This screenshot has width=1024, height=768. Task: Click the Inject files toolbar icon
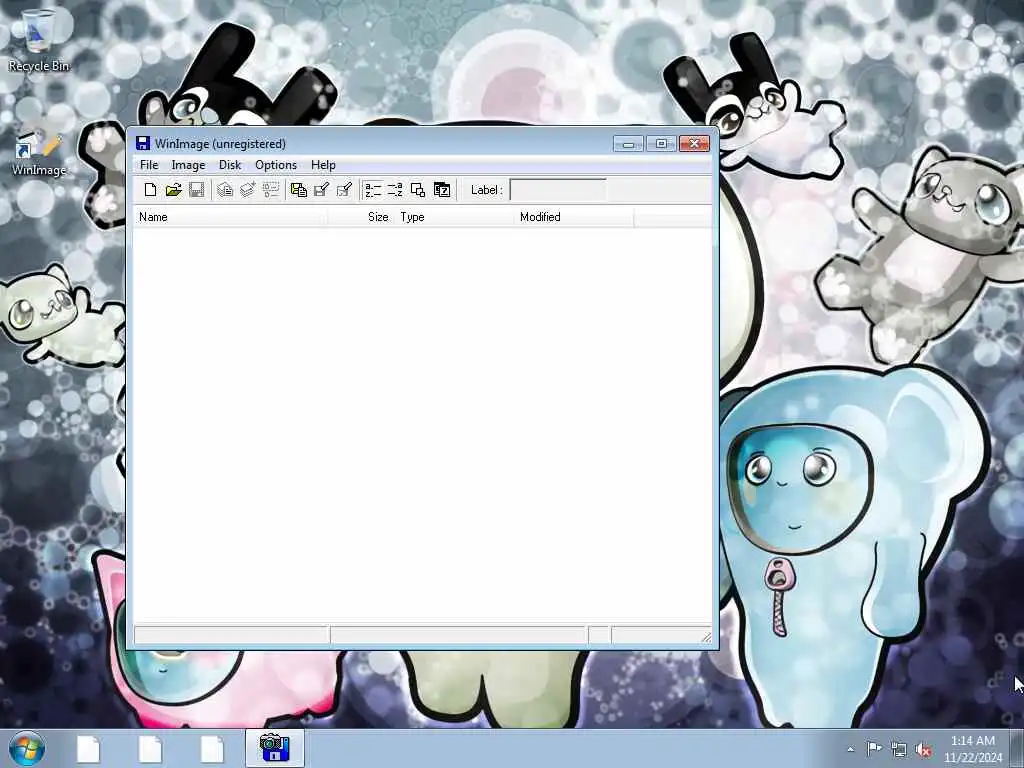pos(248,190)
